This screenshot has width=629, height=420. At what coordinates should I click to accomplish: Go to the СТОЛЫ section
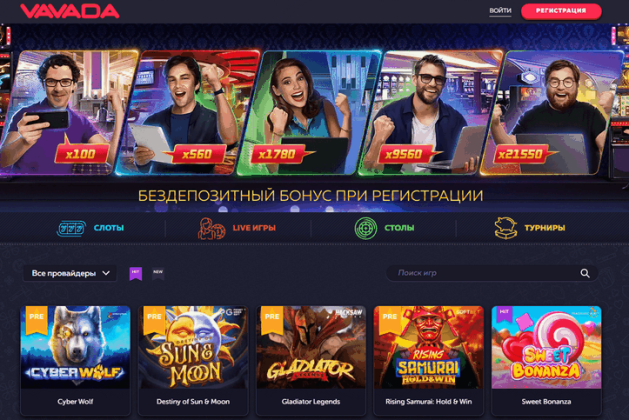click(x=399, y=228)
